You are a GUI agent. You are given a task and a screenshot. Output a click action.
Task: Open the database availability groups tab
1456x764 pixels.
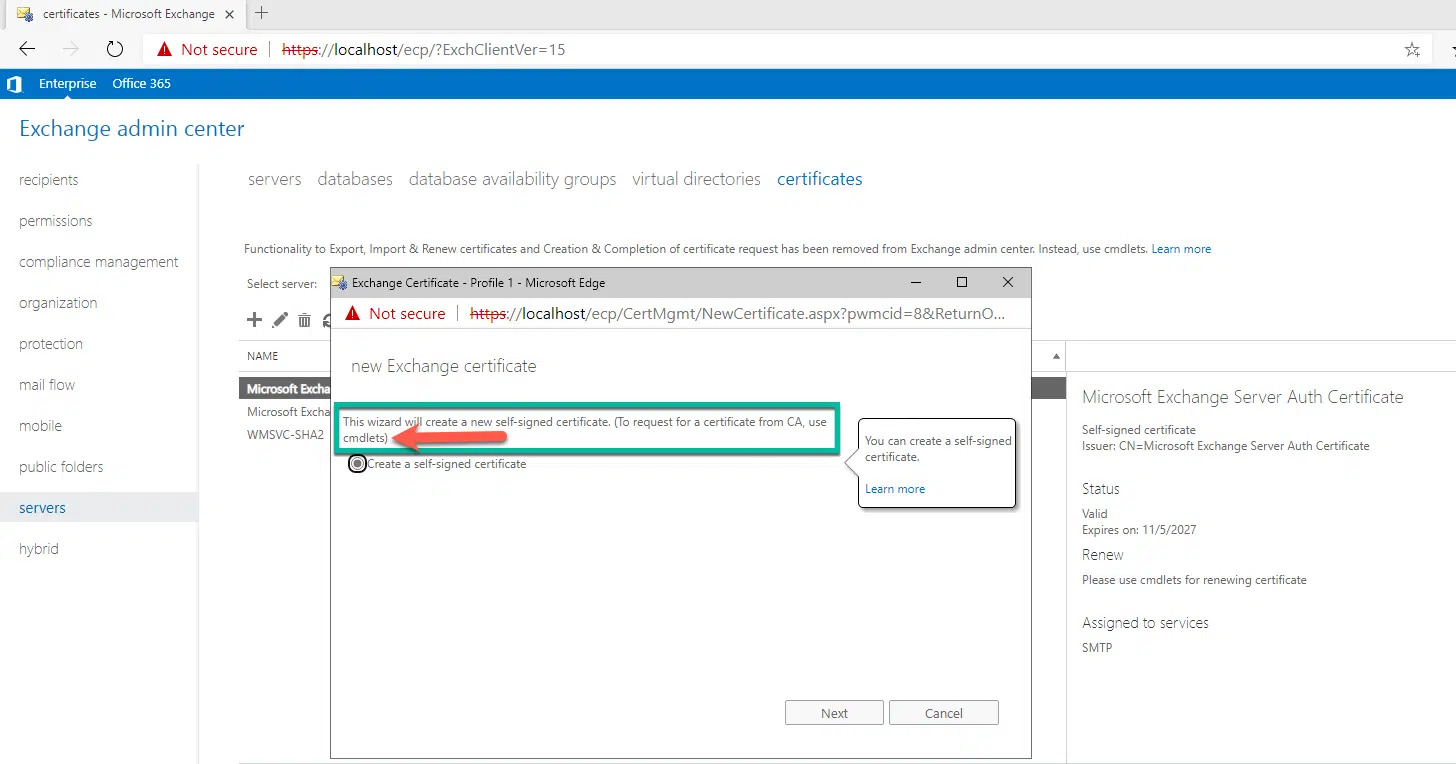(x=513, y=179)
